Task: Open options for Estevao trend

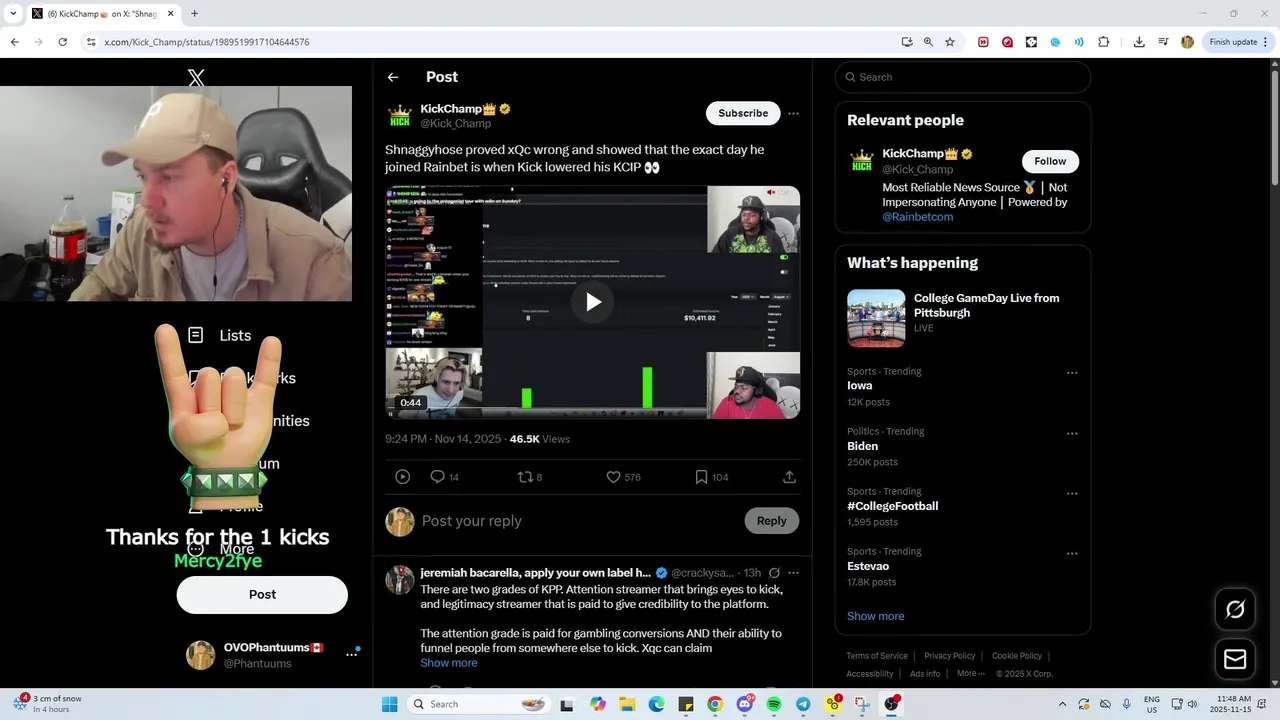Action: (1072, 553)
